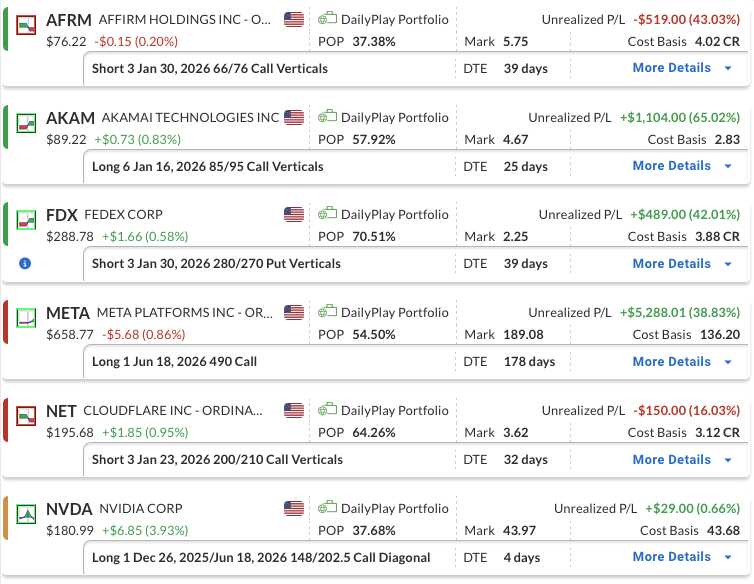The image size is (754, 584).
Task: Click the AFRM bearish chart icon
Action: tap(28, 21)
